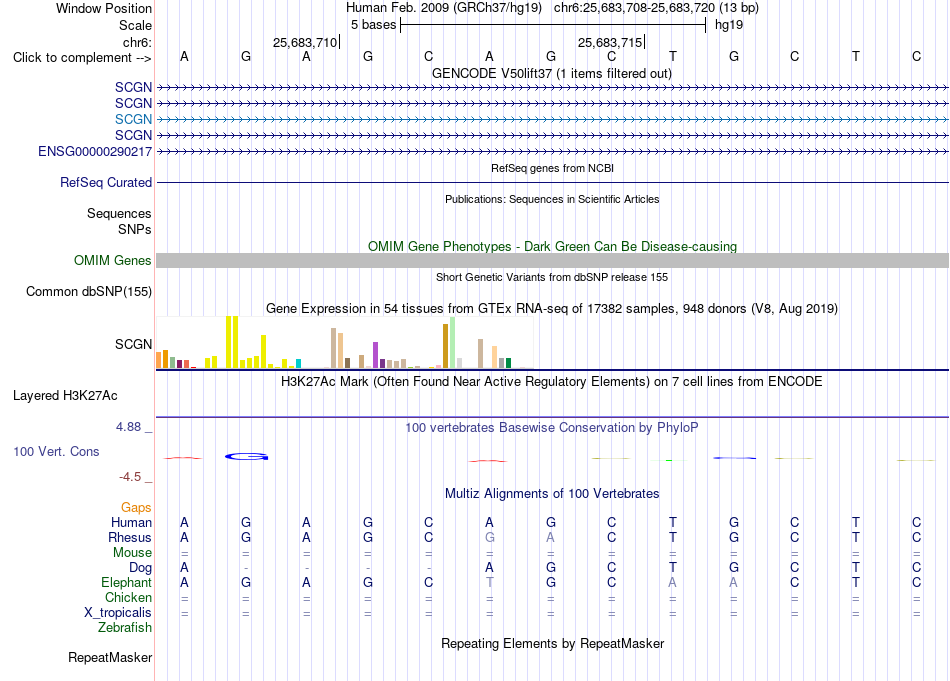Screen dimensions: 950x681
Task: Click the 'Sequences' track label
Action: [119, 213]
